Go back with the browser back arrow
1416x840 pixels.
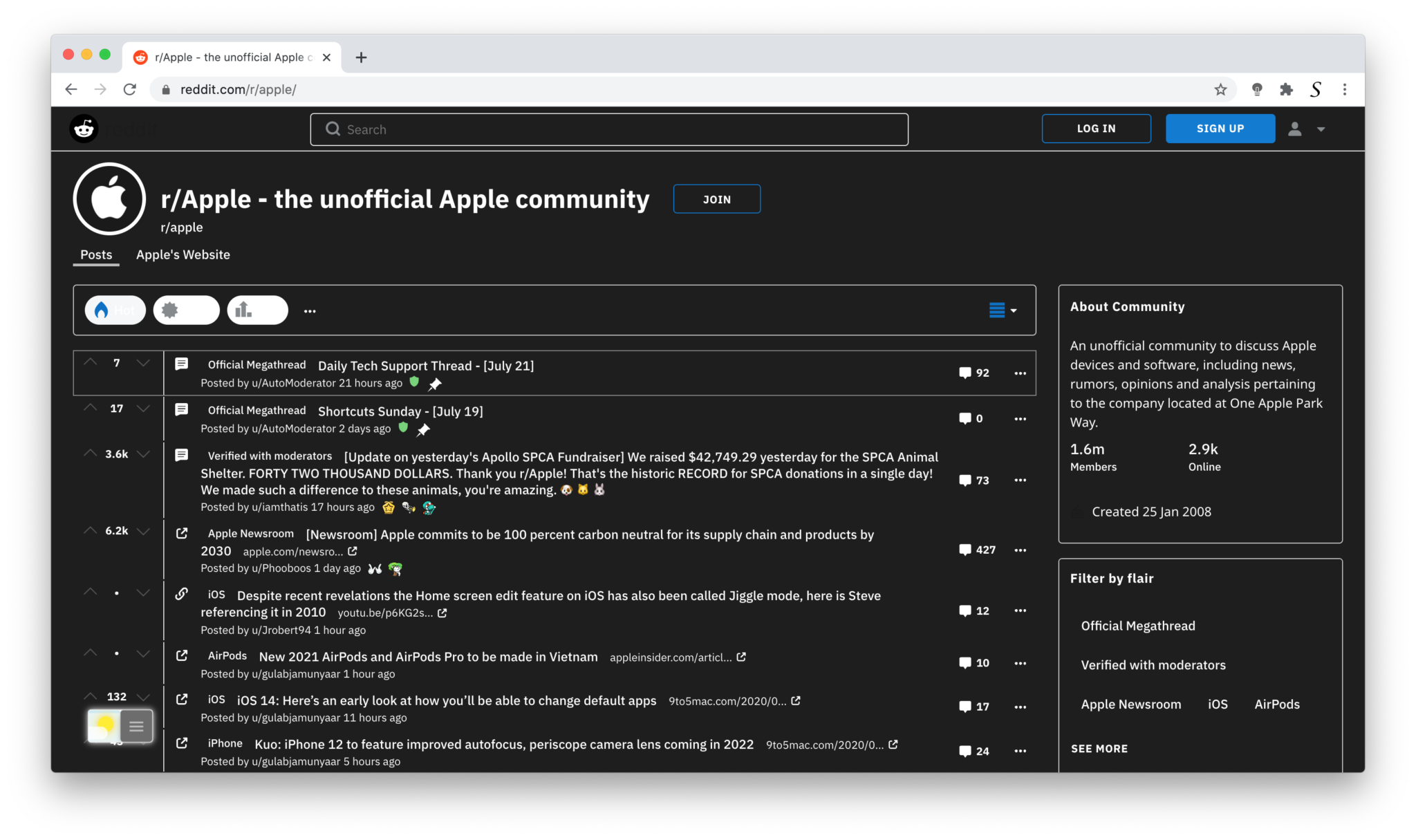pyautogui.click(x=71, y=89)
